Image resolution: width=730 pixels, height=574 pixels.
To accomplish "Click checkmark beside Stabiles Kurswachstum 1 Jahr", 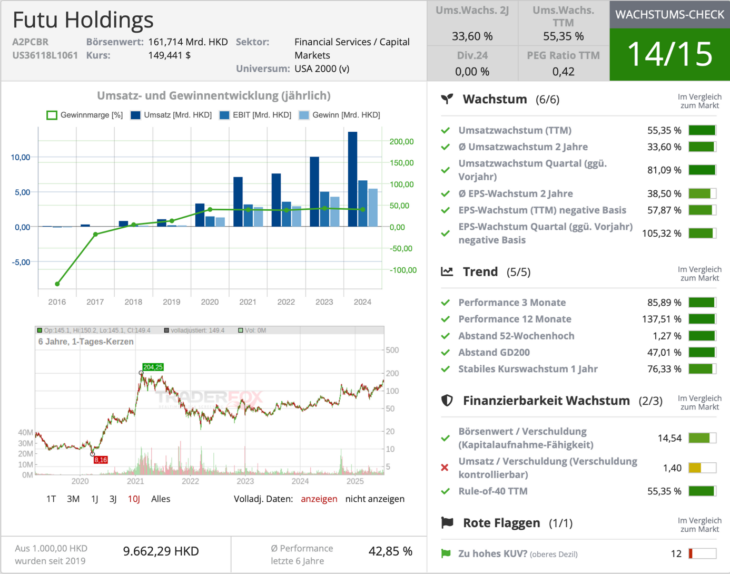I will (446, 369).
